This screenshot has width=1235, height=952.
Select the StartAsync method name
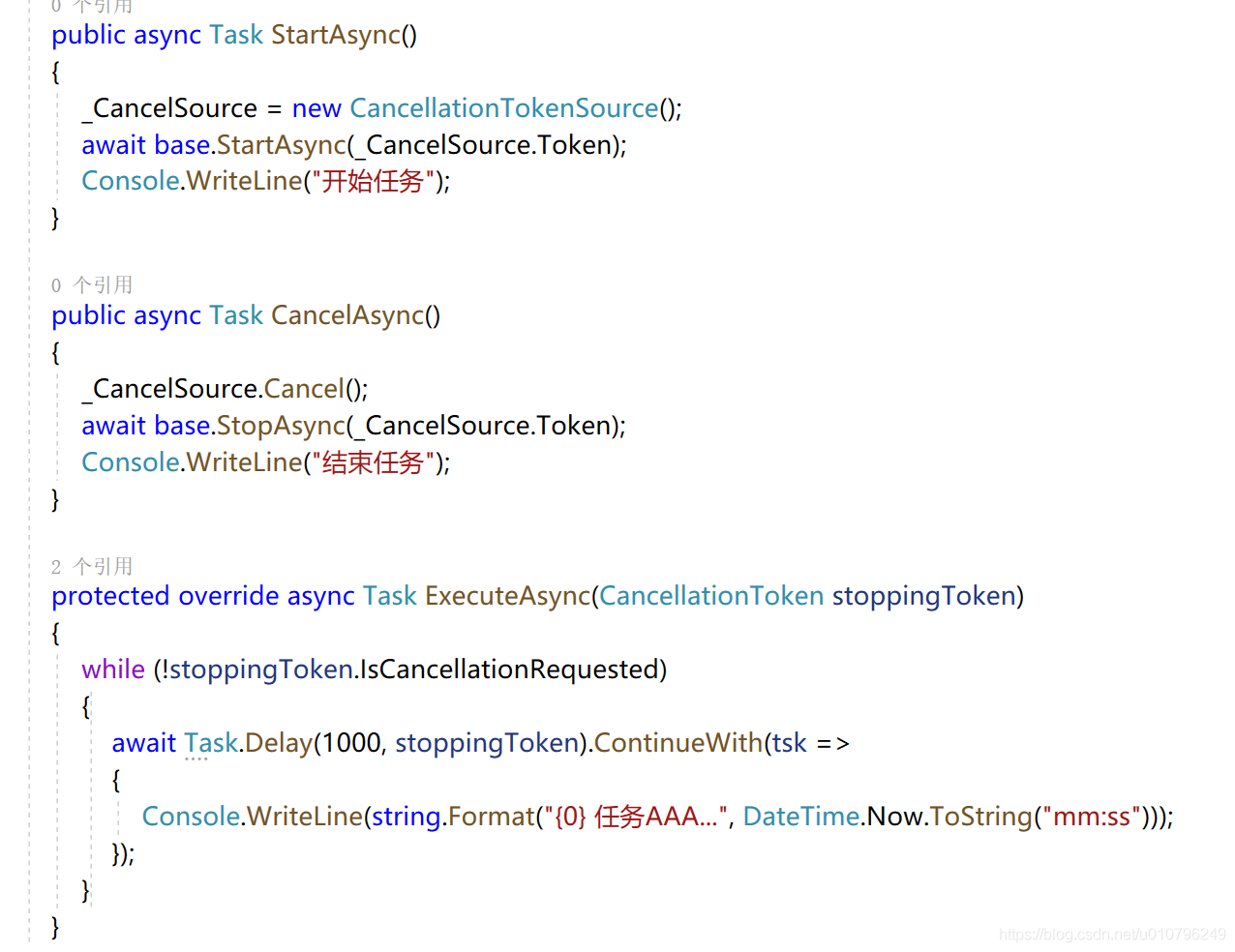click(x=334, y=34)
